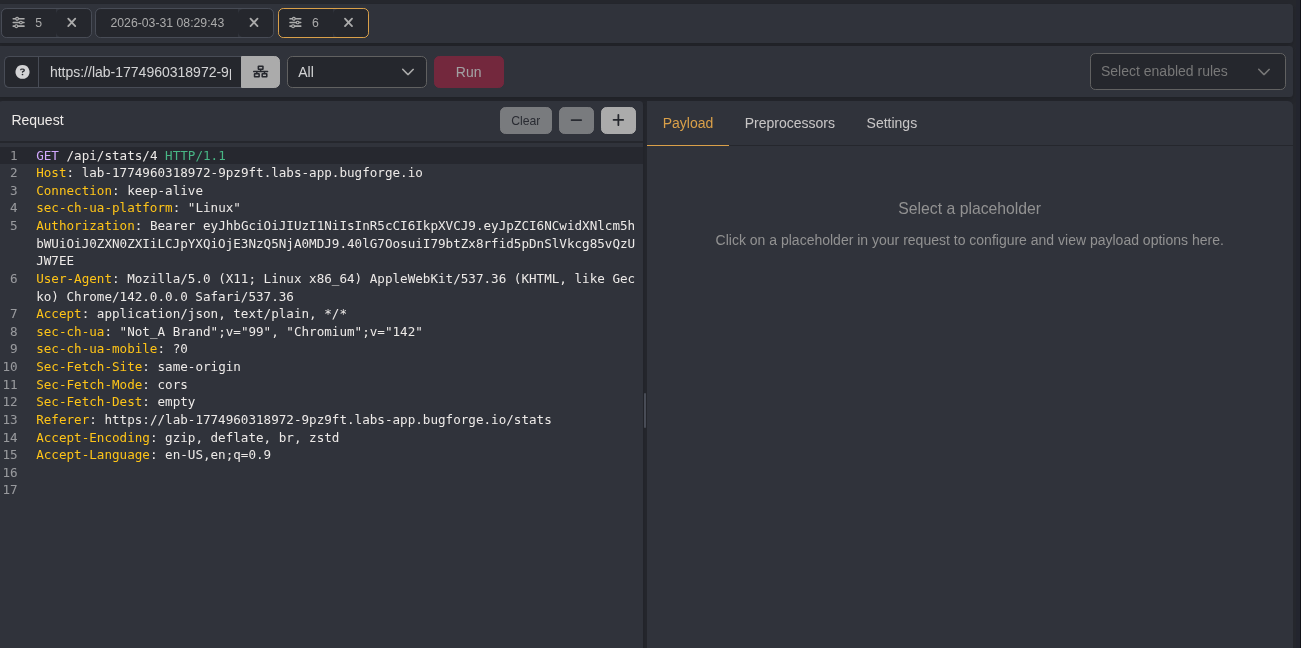Click the sliders icon on tab 6
Screen dimensions: 1301x648
tap(295, 22)
